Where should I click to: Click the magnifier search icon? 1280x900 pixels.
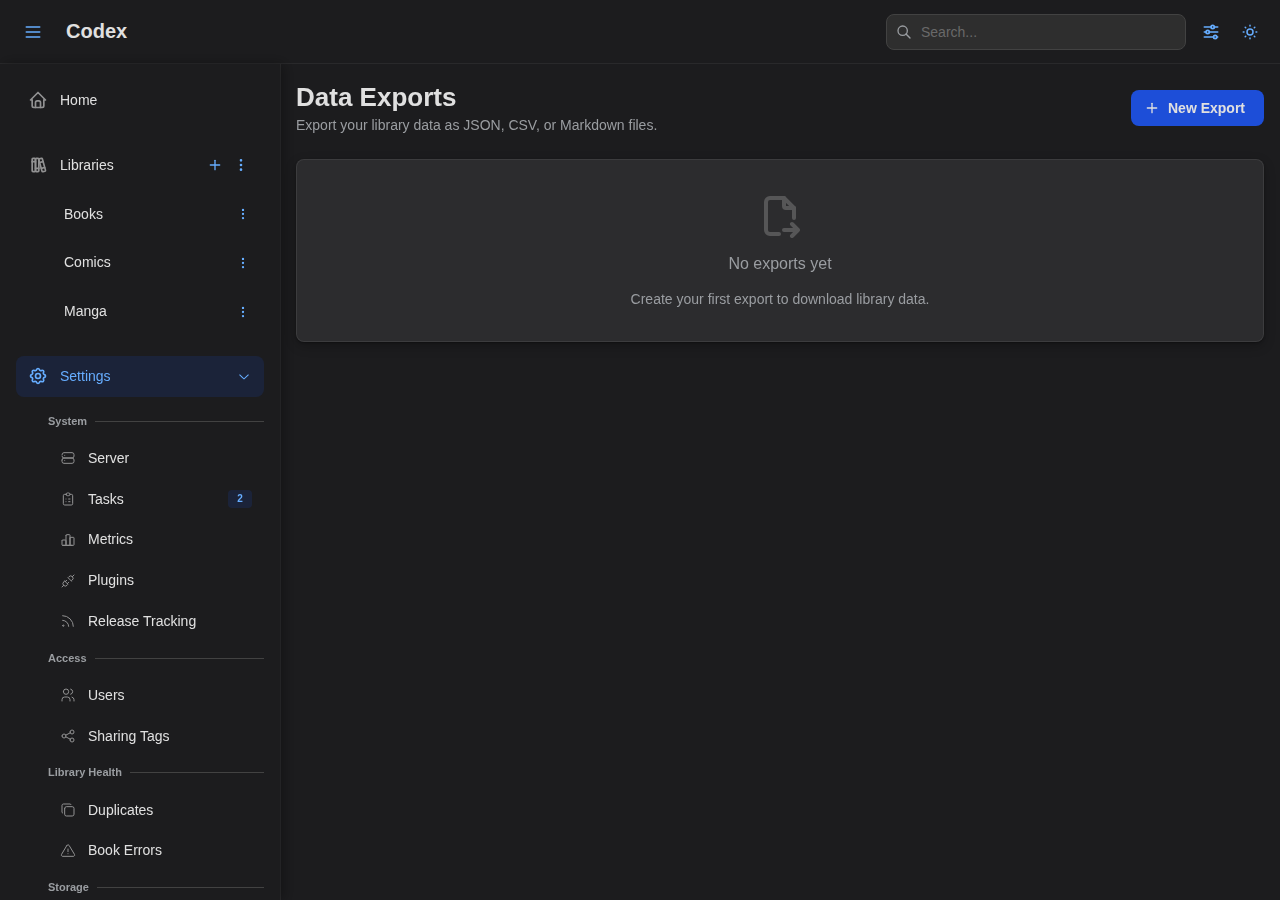point(904,32)
